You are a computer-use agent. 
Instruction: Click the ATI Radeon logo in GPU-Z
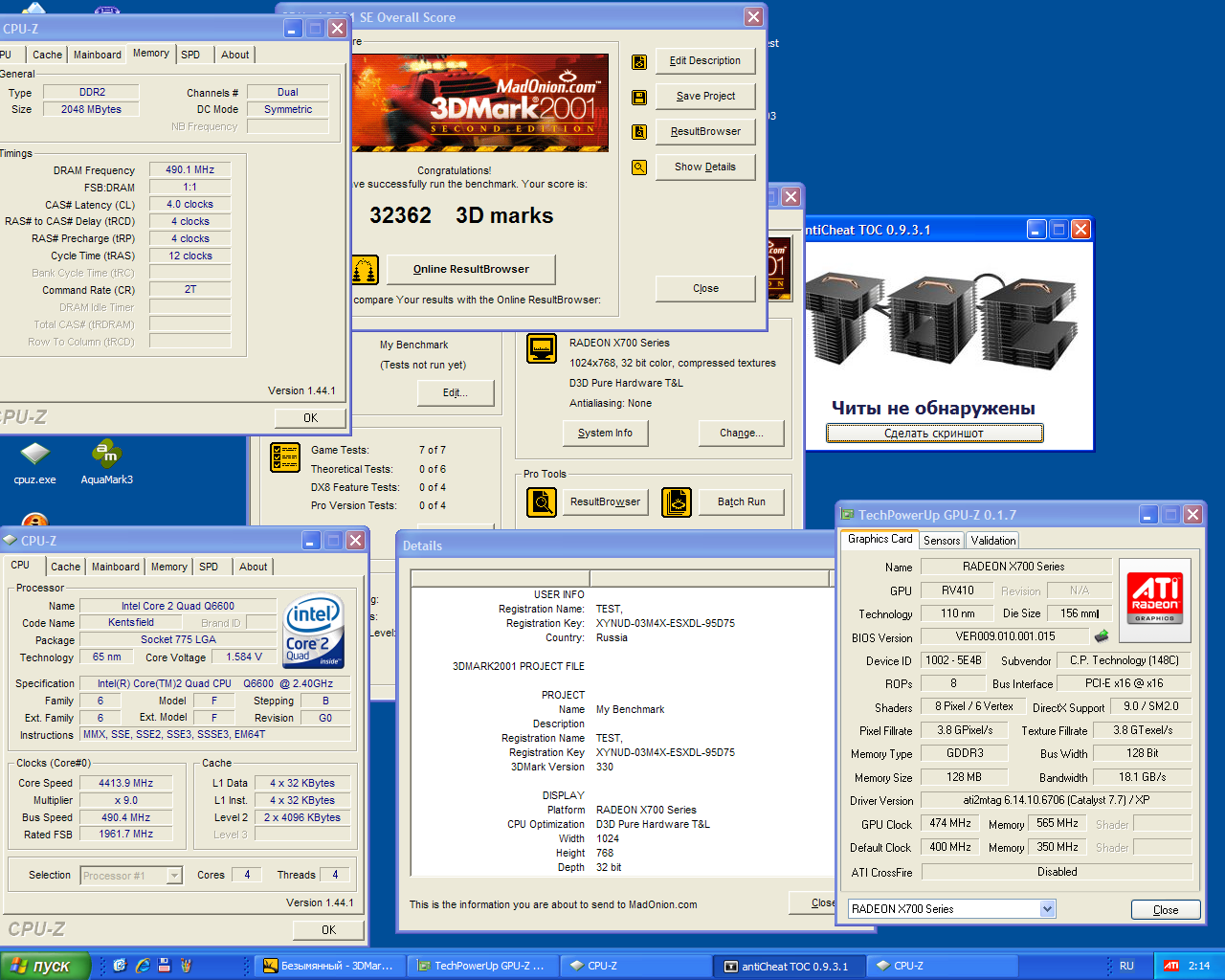[x=1155, y=598]
